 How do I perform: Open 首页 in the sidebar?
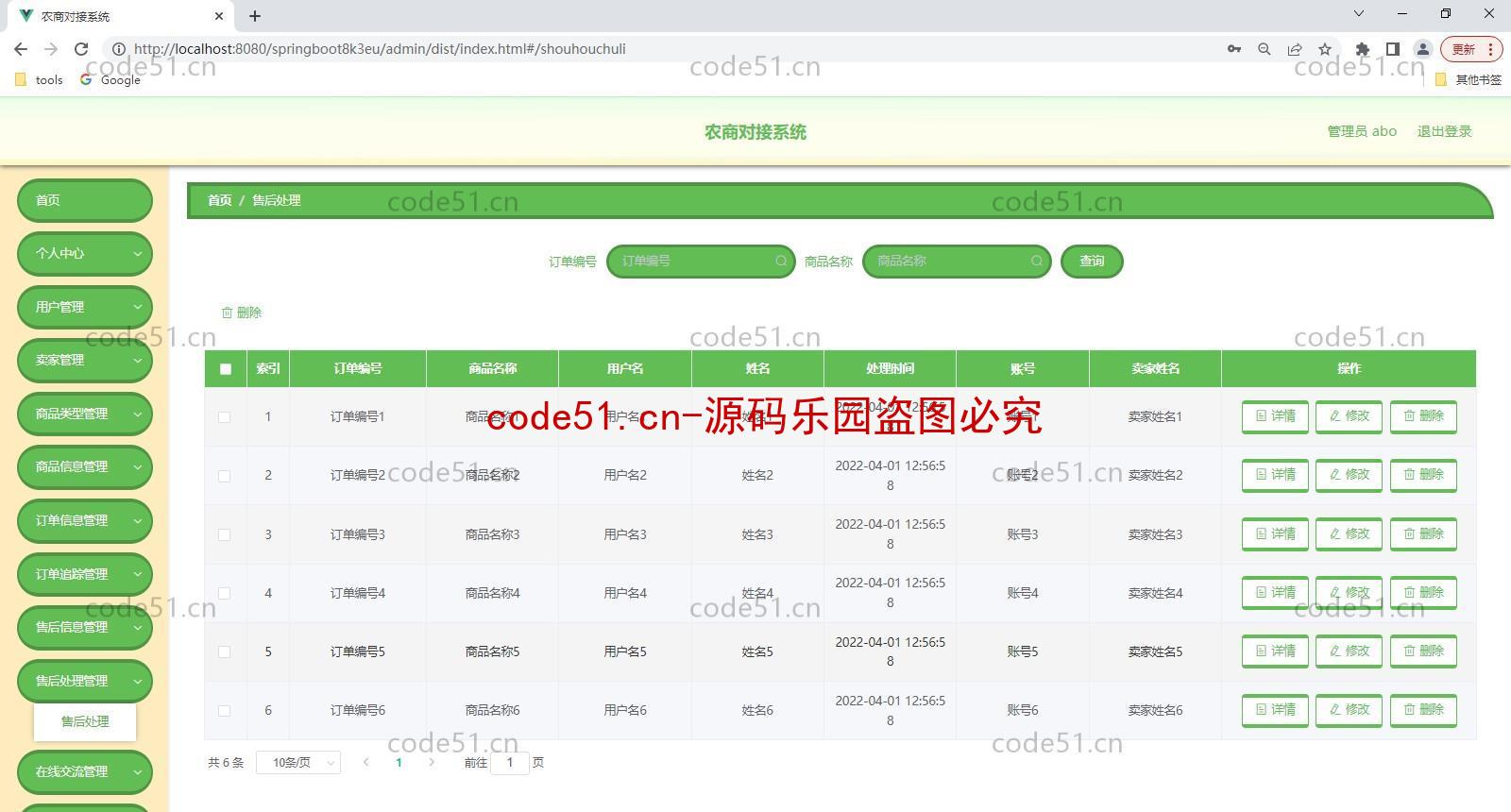click(x=85, y=200)
